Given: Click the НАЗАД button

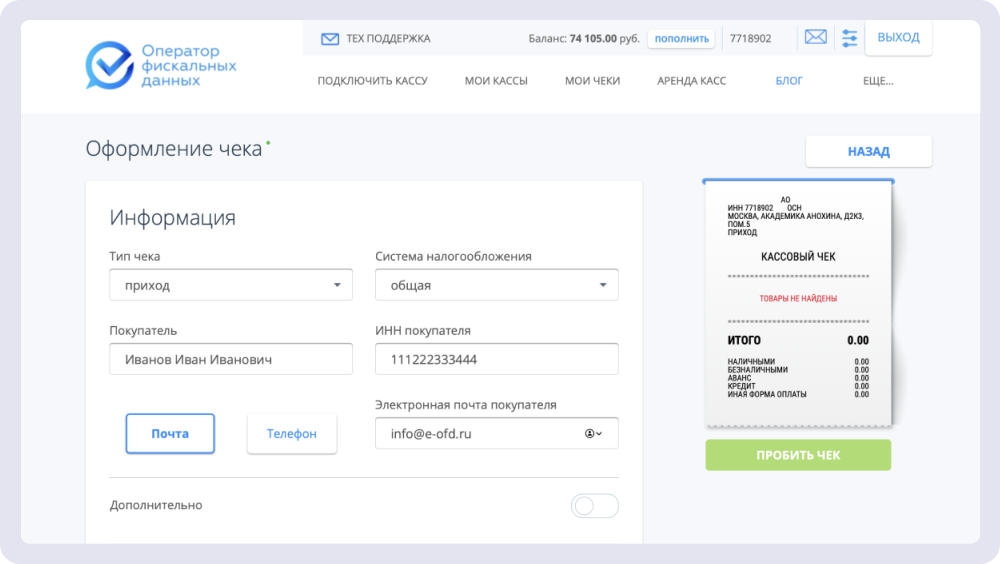Looking at the screenshot, I should click(x=869, y=152).
